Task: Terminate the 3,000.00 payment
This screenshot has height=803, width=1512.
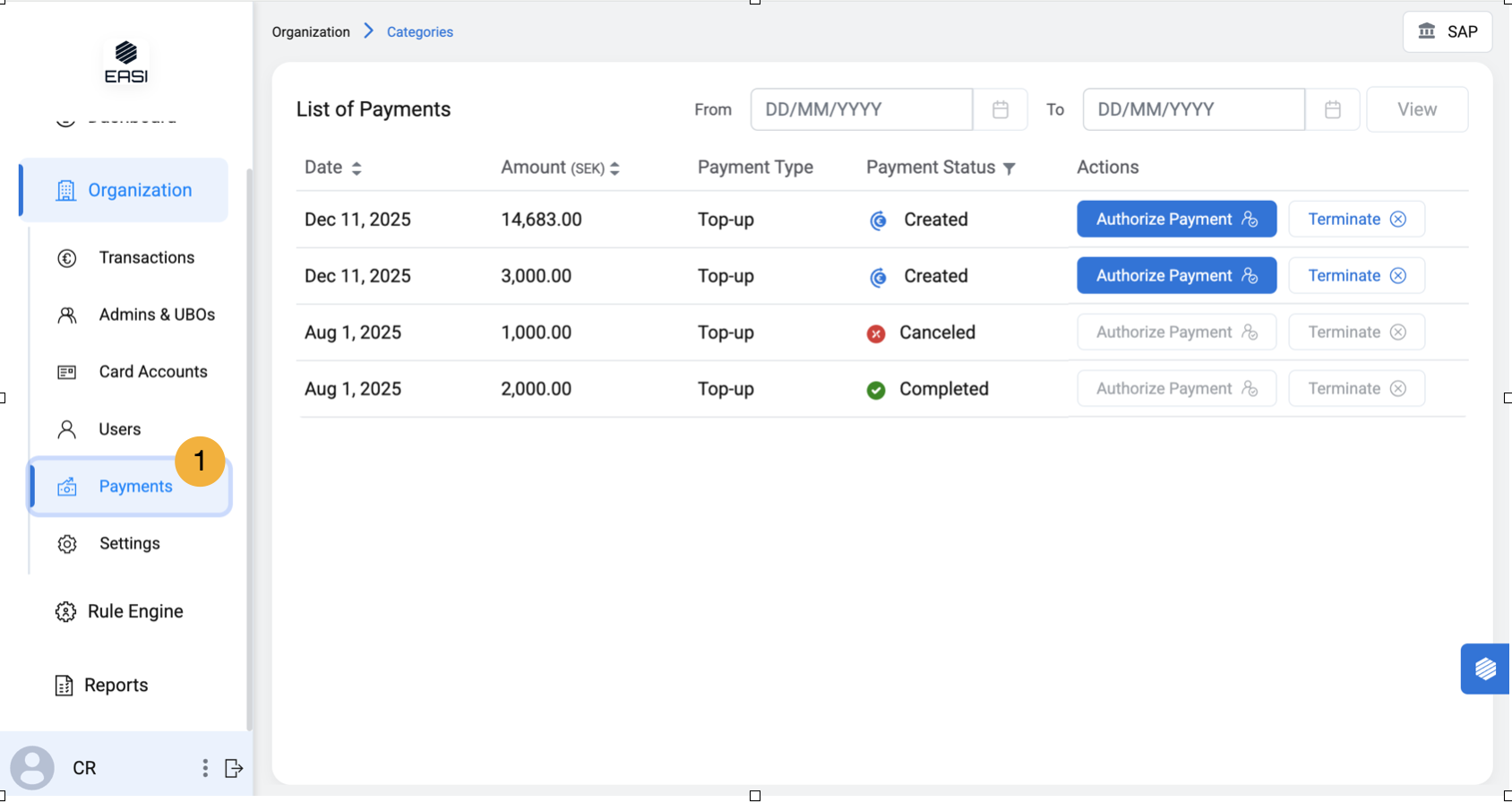Action: 1356,276
